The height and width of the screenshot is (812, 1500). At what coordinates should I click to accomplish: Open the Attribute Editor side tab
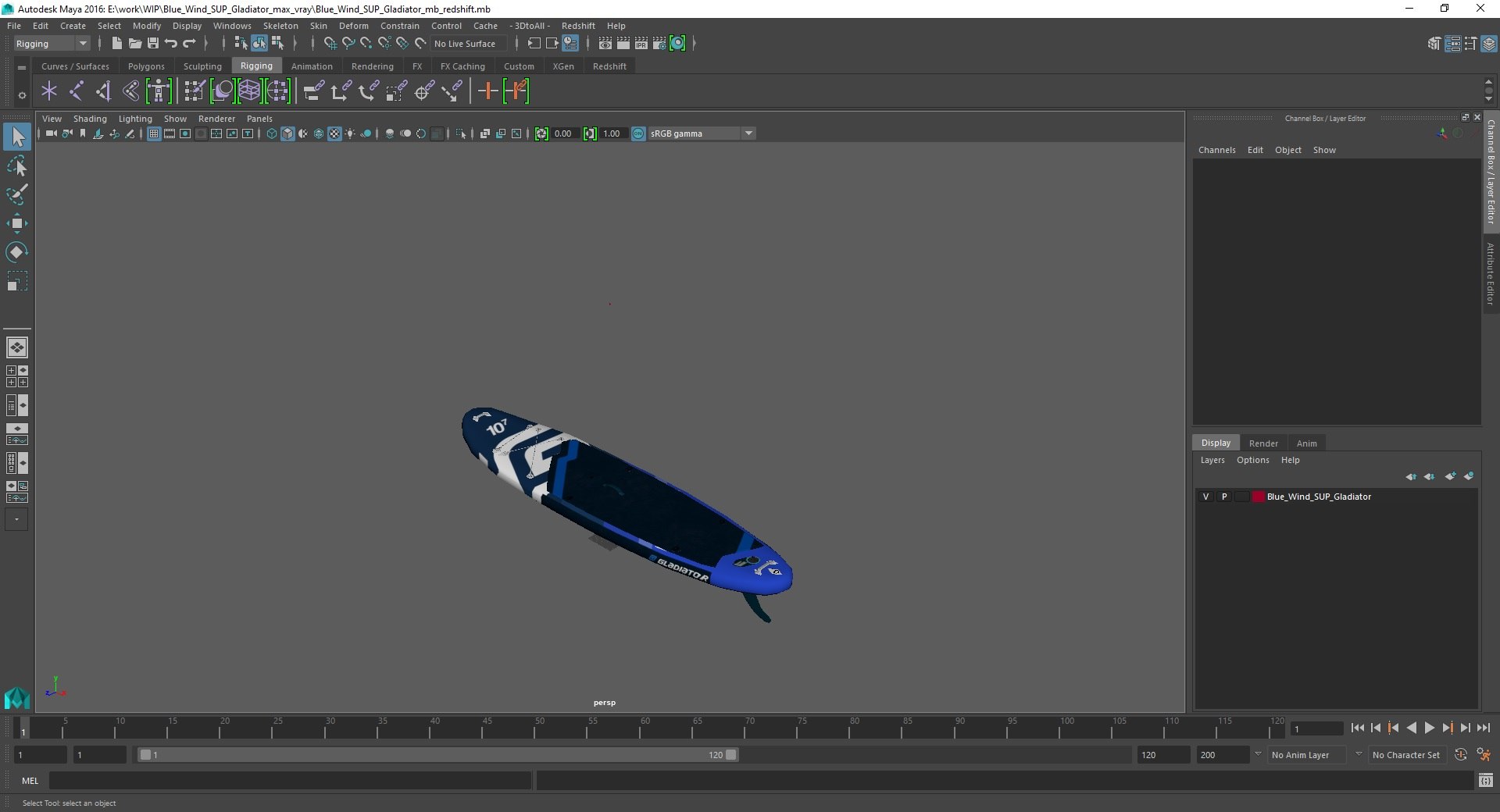coord(1491,273)
